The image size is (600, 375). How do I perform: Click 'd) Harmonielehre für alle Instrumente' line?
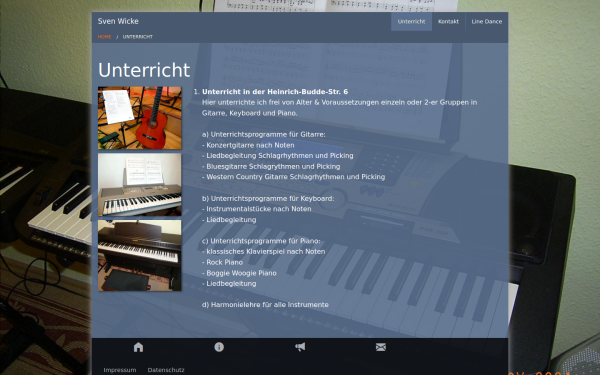(x=265, y=305)
